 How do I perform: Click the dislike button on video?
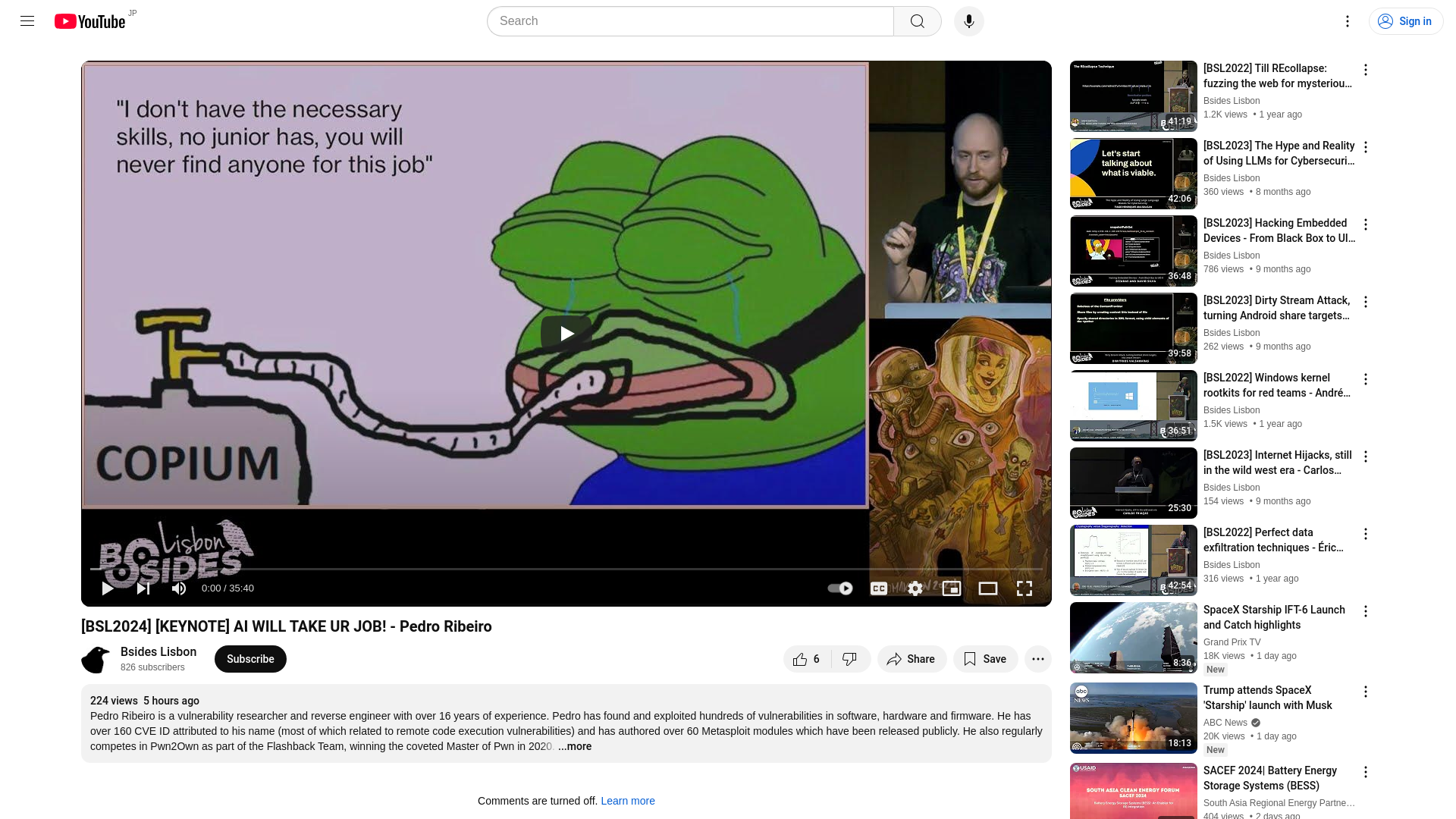pyautogui.click(x=849, y=658)
